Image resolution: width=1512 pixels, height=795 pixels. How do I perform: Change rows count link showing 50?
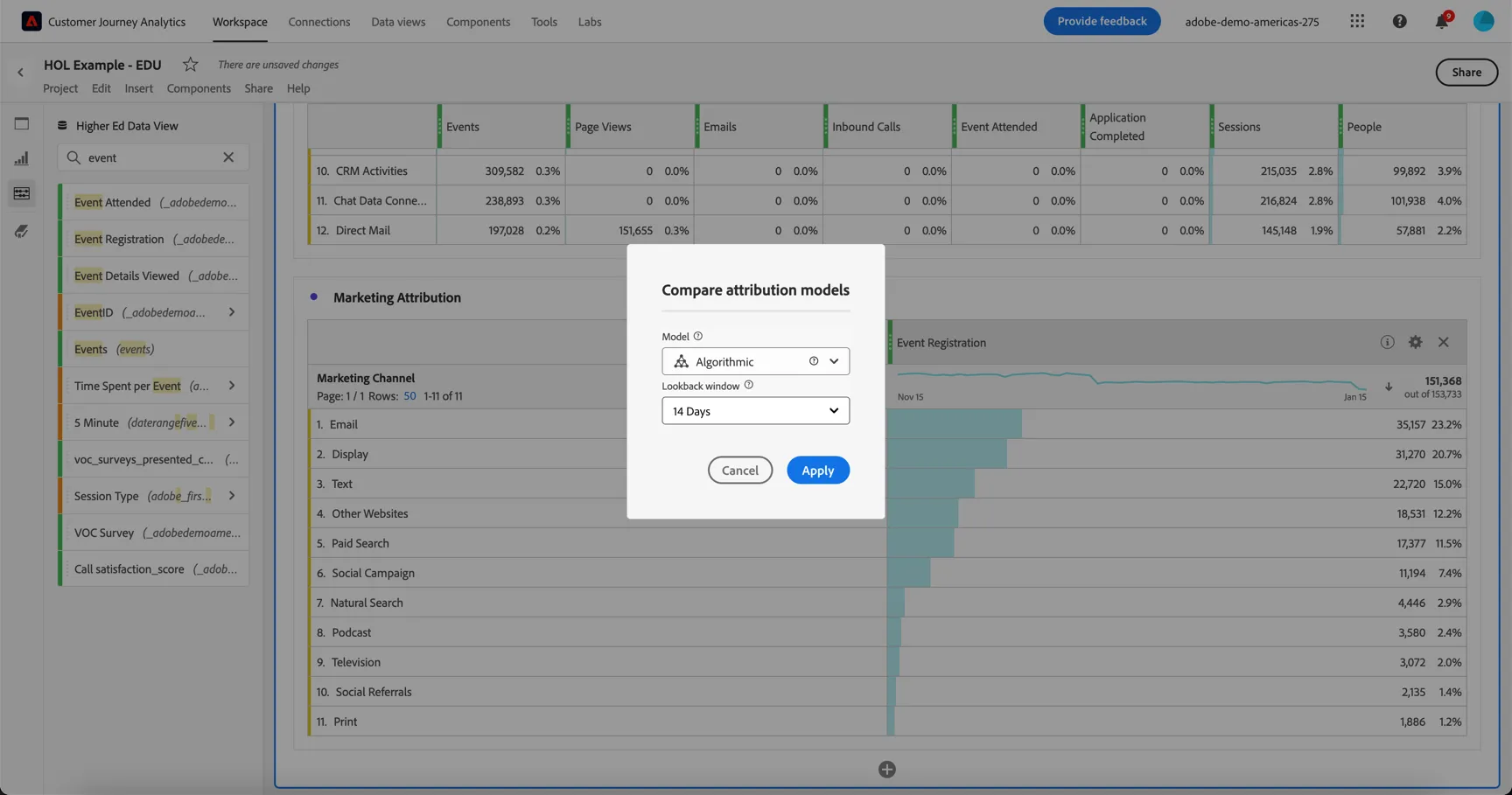click(x=409, y=396)
